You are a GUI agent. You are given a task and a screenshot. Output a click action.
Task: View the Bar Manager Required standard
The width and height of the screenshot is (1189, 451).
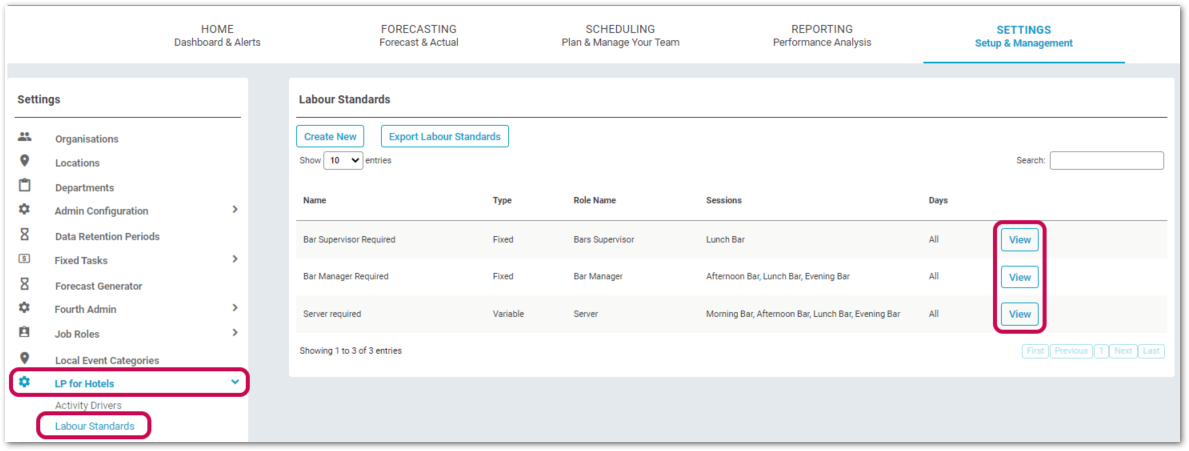tap(1019, 277)
